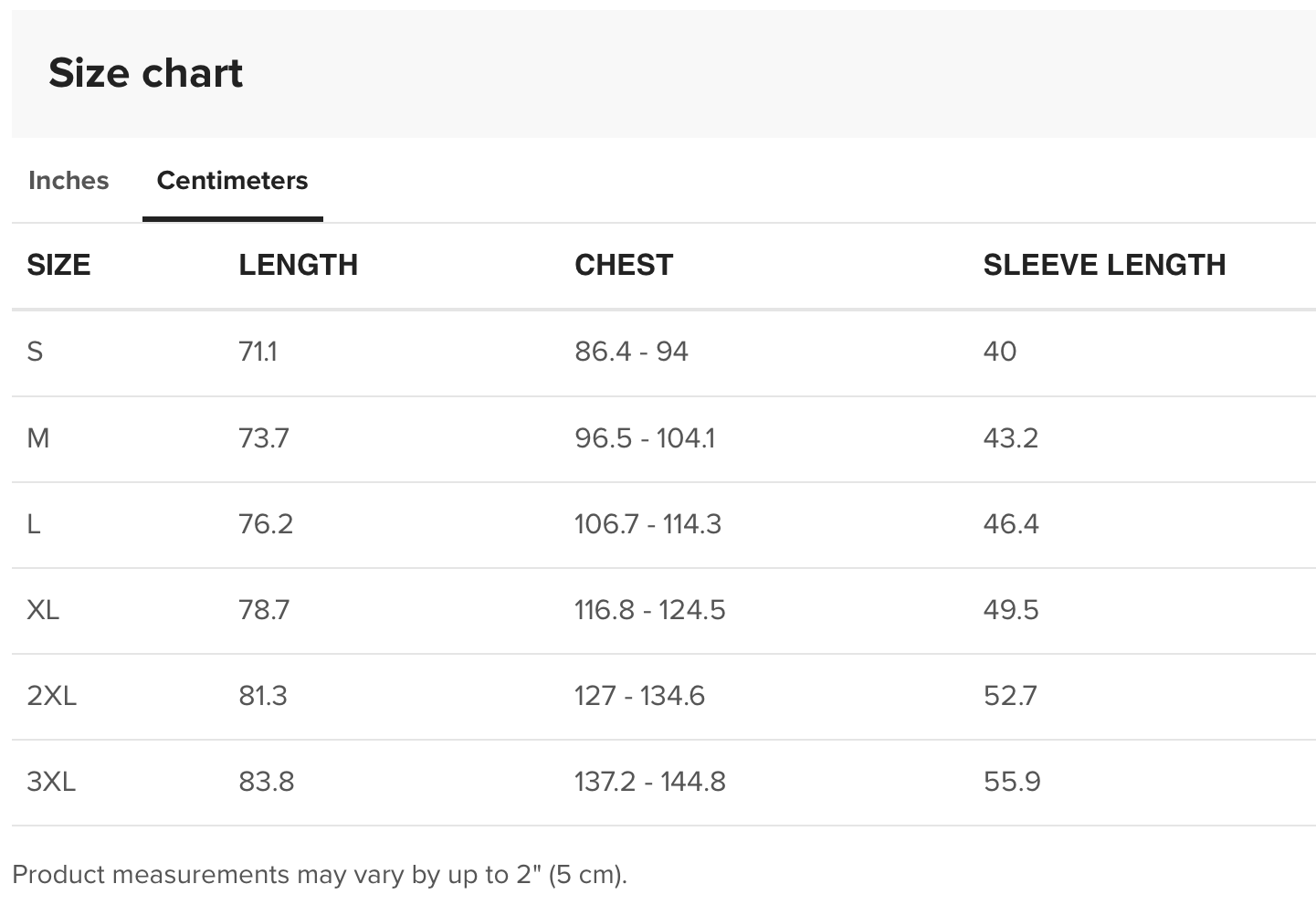This screenshot has height=905, width=1316.
Task: Click chest range 96.5 - 104.1
Action: point(645,438)
